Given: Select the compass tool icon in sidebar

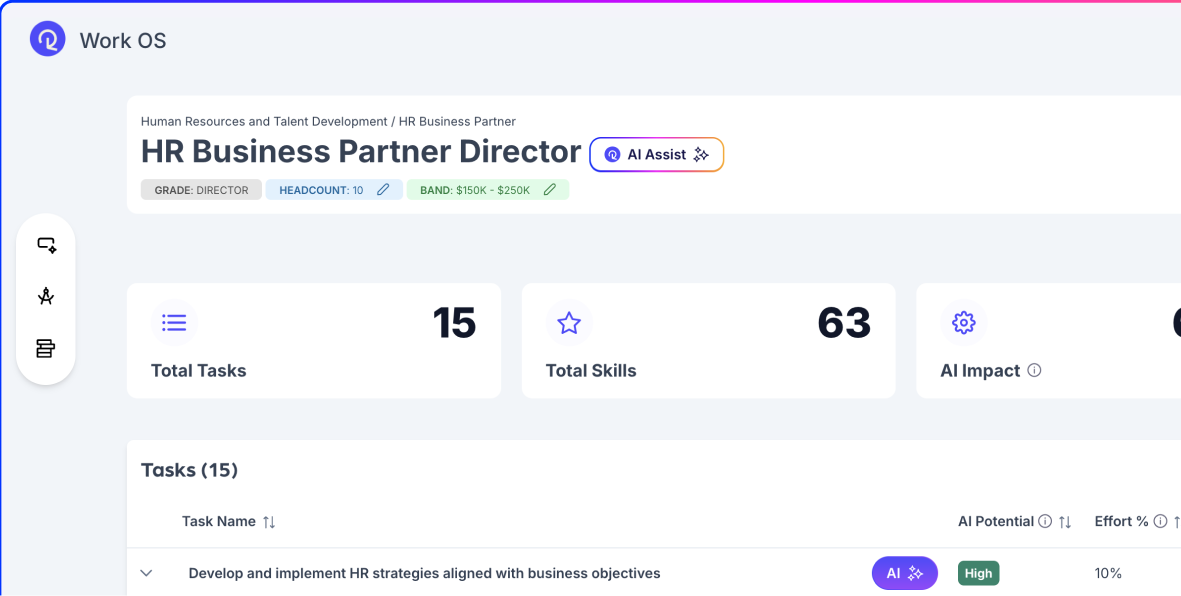Looking at the screenshot, I should [46, 296].
